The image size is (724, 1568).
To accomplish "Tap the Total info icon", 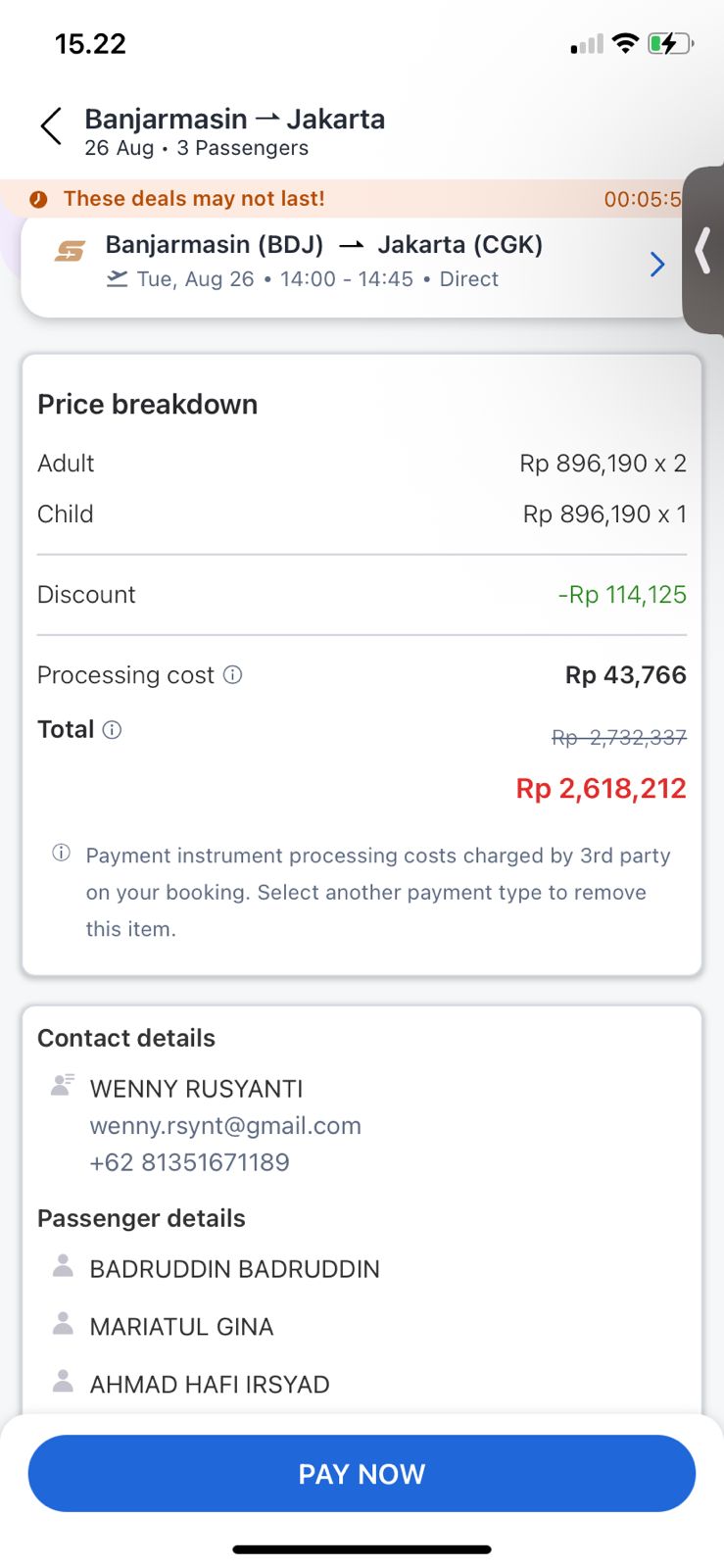I will coord(113,730).
